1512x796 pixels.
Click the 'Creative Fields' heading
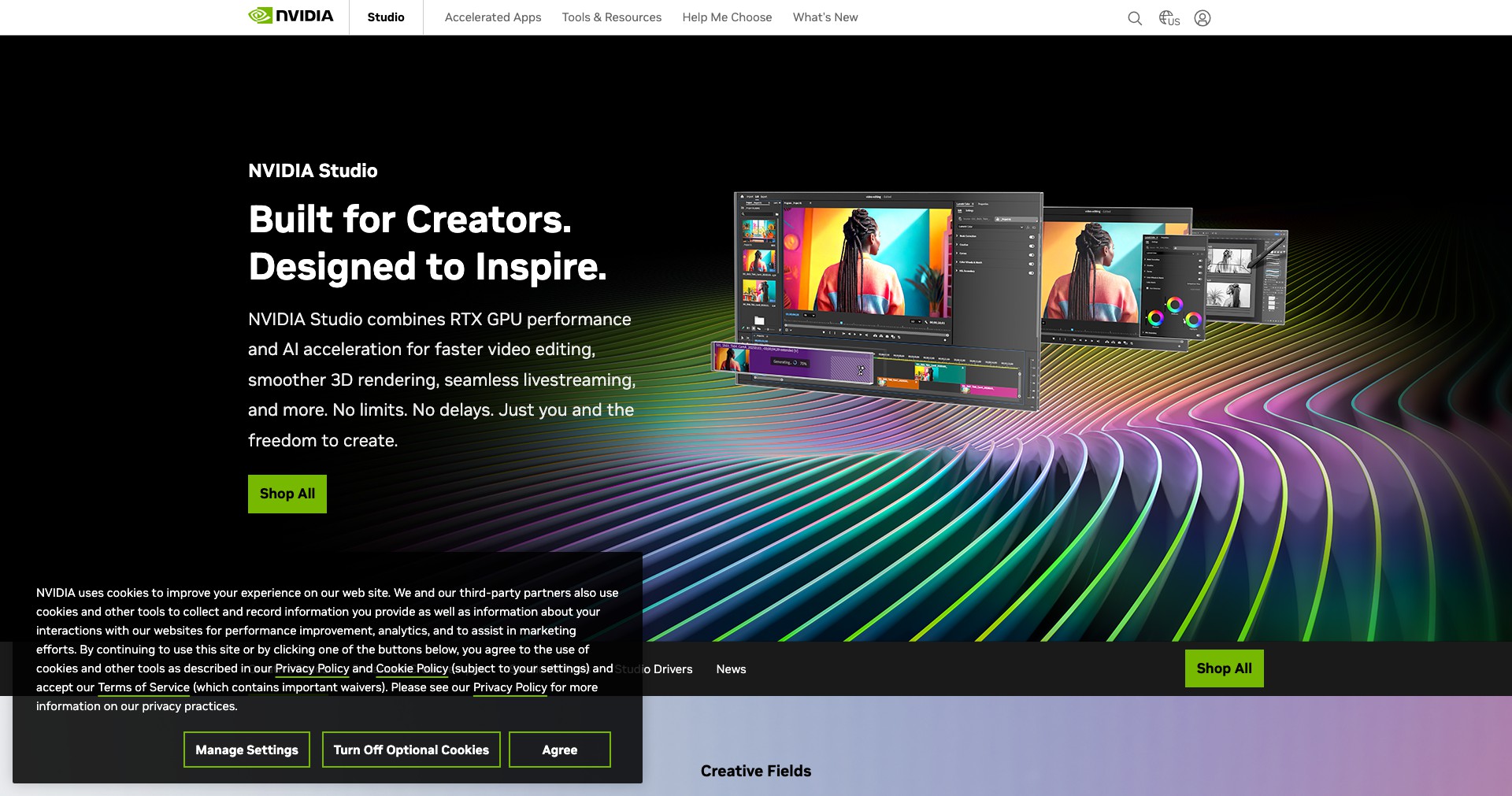pyautogui.click(x=756, y=771)
